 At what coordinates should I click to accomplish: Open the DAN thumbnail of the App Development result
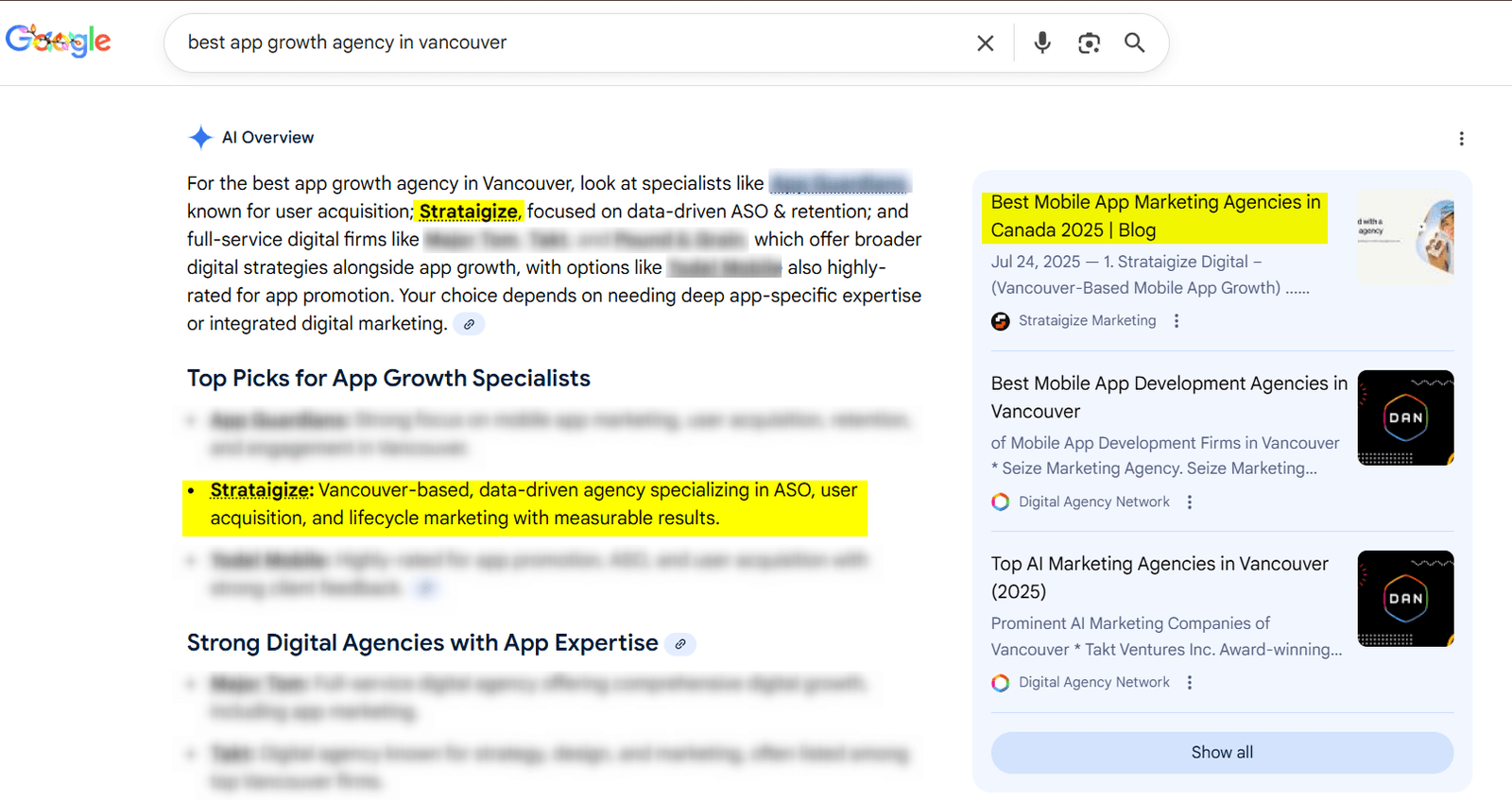point(1405,417)
